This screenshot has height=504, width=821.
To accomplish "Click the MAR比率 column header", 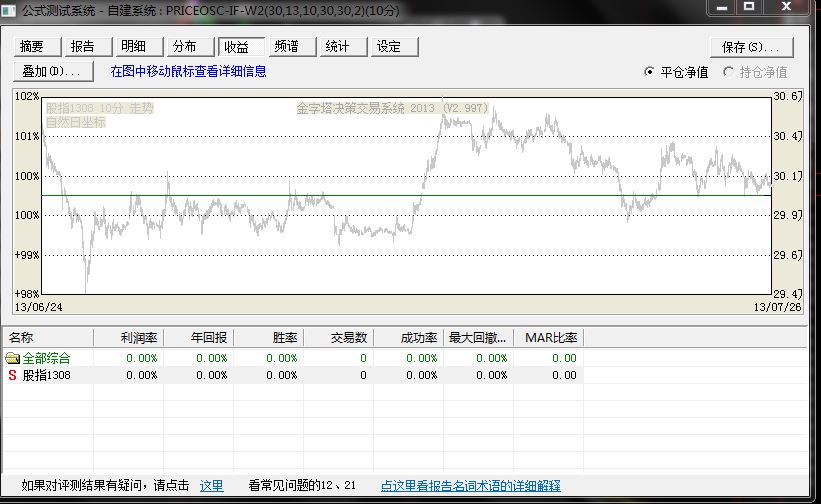I will [550, 338].
